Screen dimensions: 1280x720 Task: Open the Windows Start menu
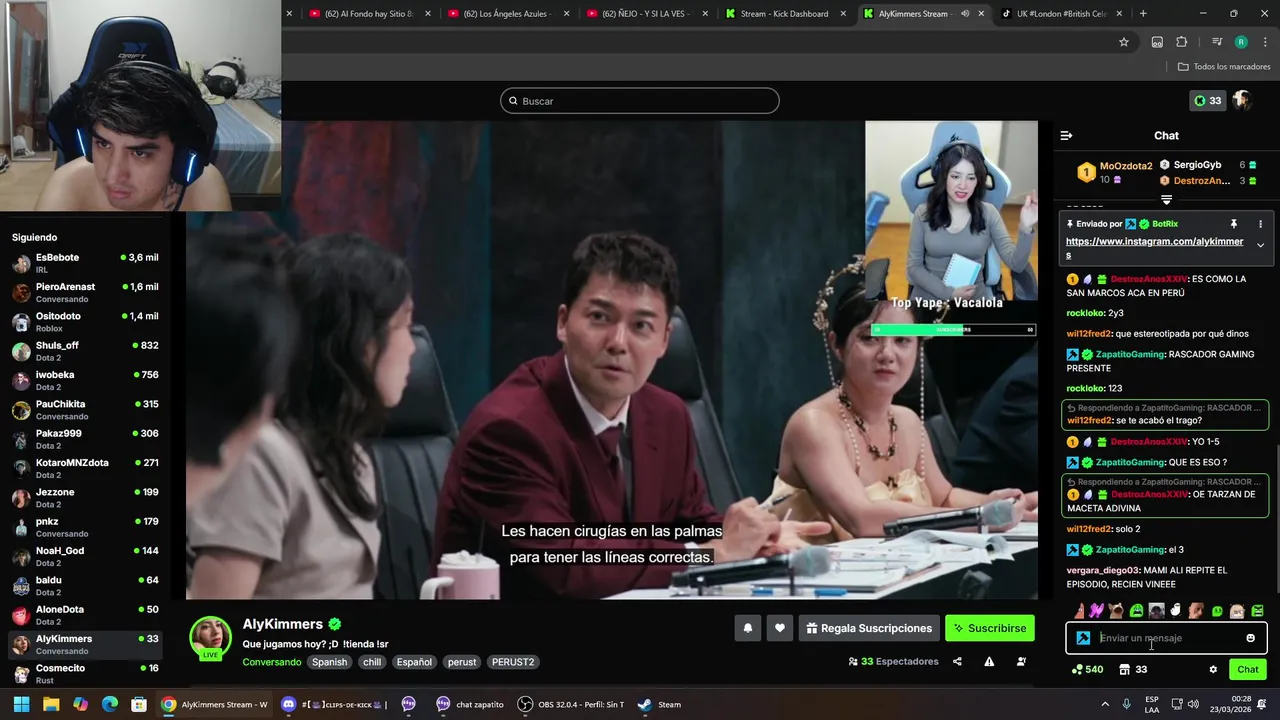coord(21,704)
